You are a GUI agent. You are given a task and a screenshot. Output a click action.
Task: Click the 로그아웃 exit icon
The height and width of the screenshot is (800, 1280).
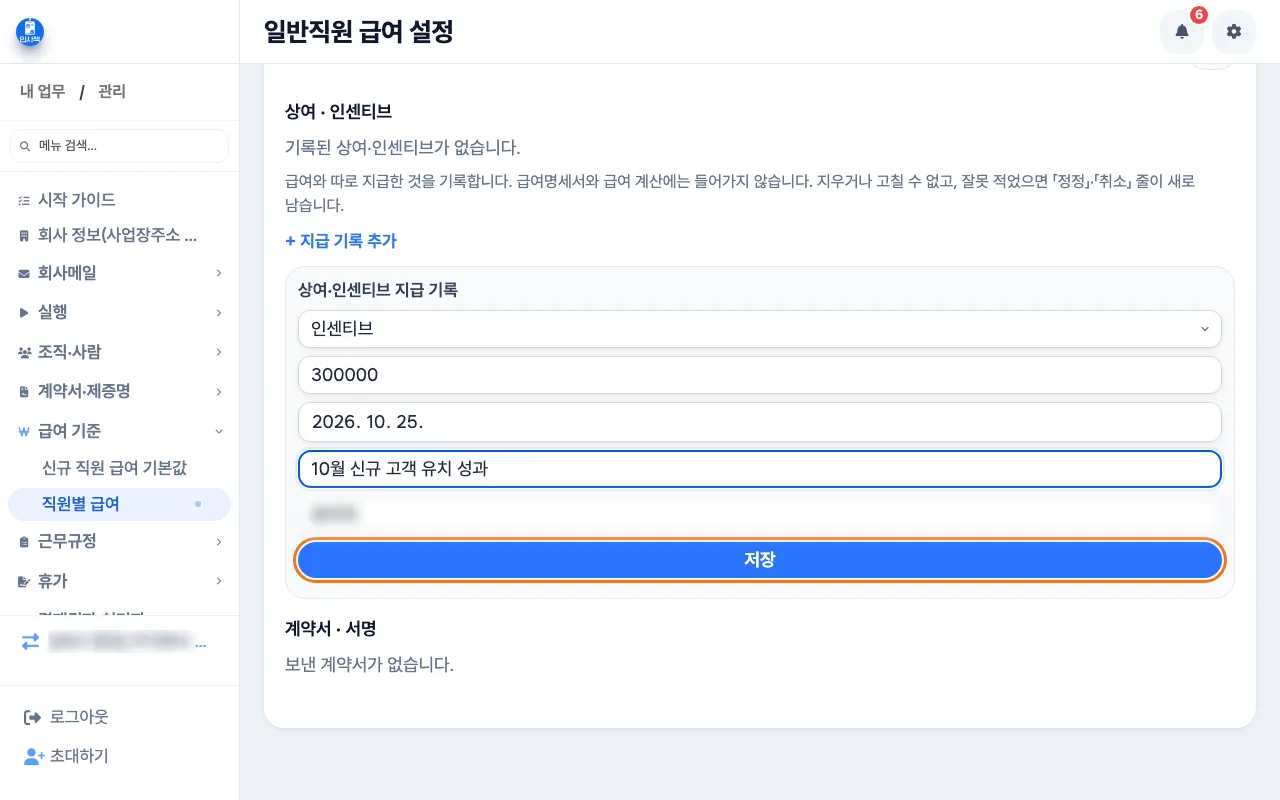32,717
